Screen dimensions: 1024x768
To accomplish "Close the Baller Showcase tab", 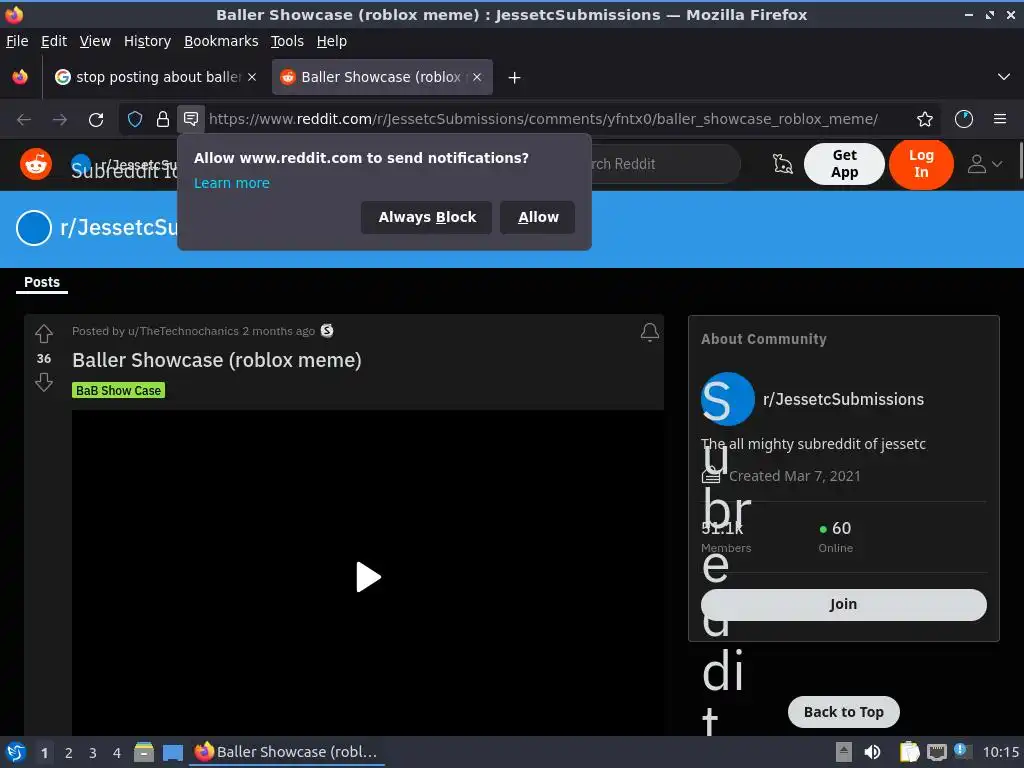I will pyautogui.click(x=477, y=77).
